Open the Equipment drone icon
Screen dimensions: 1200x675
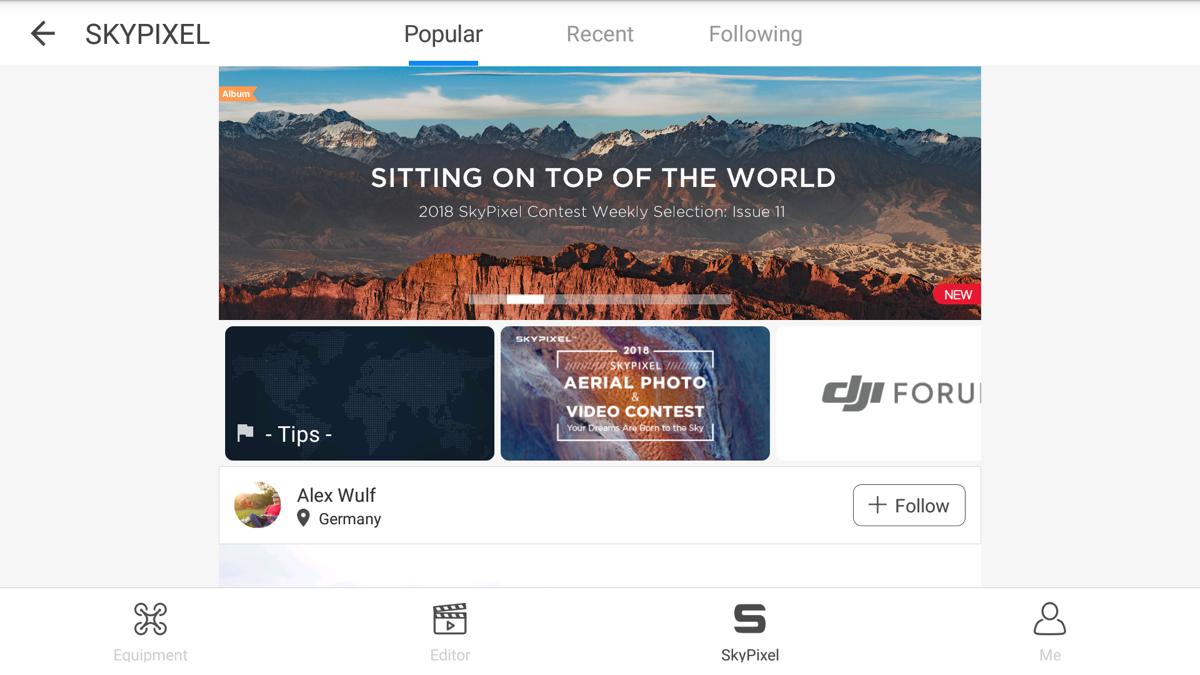click(x=150, y=619)
